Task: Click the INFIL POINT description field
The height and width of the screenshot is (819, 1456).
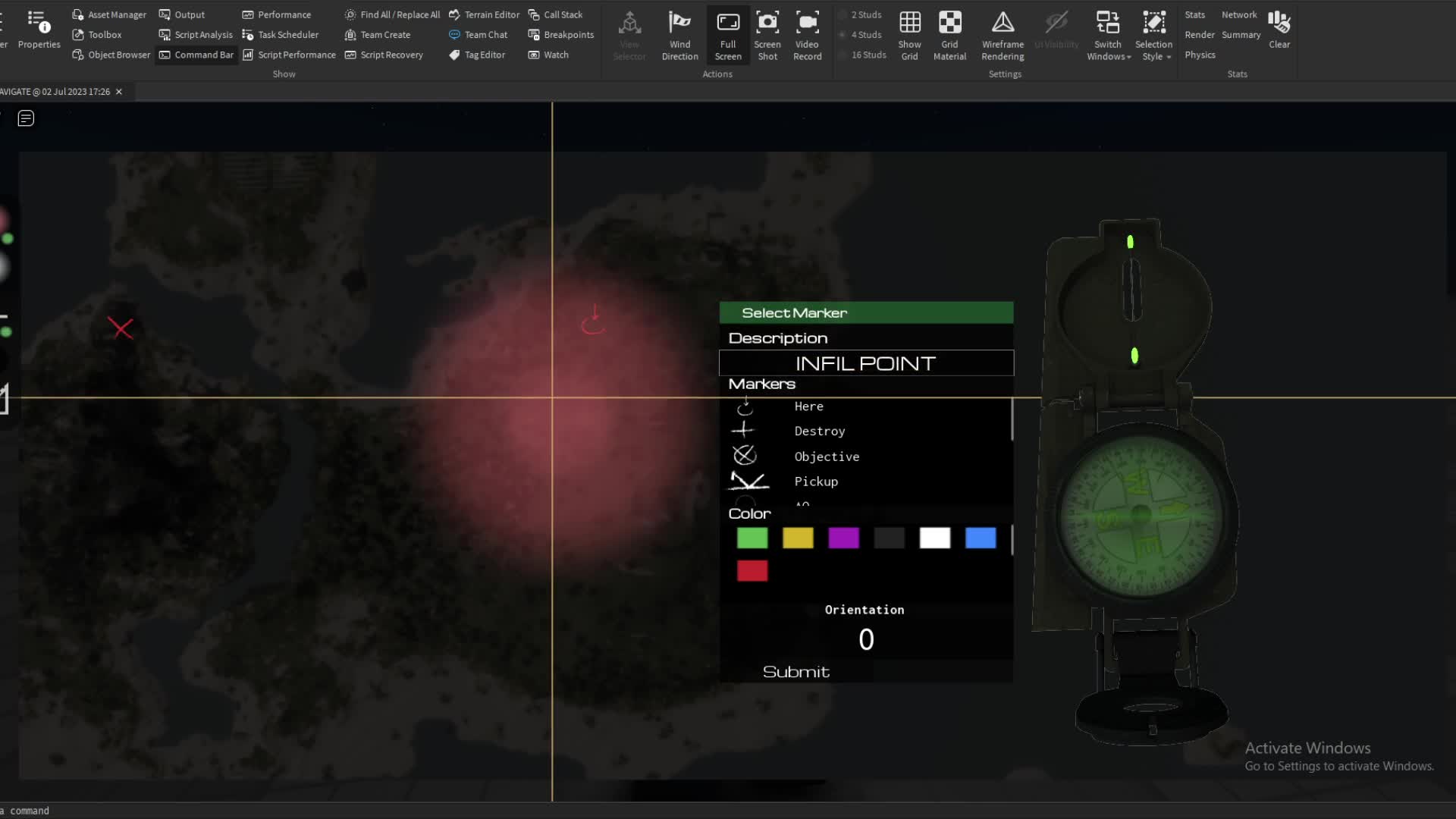Action: (x=866, y=363)
